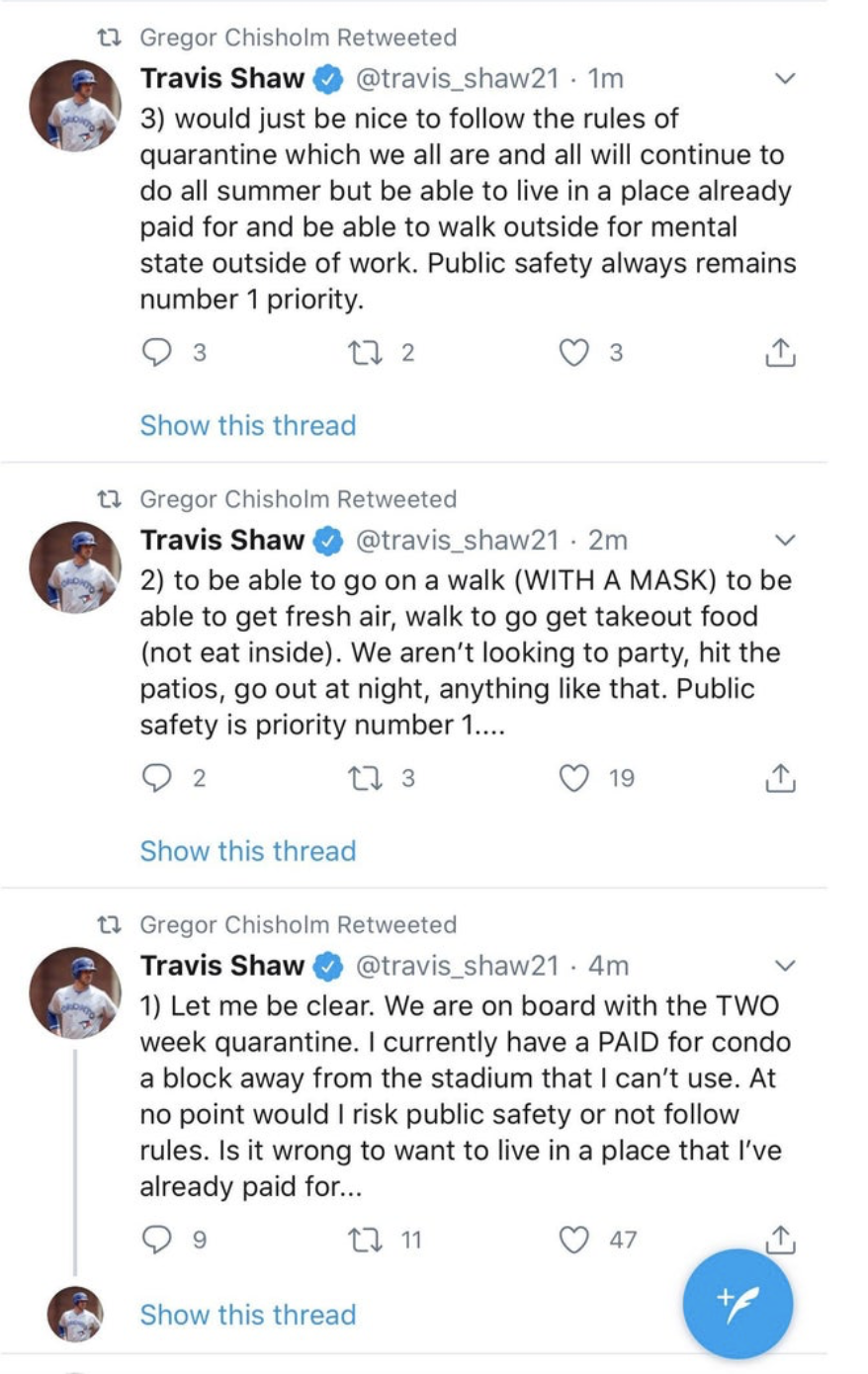Reply to the tweet with 9 replies
868x1374 pixels.
[157, 1240]
